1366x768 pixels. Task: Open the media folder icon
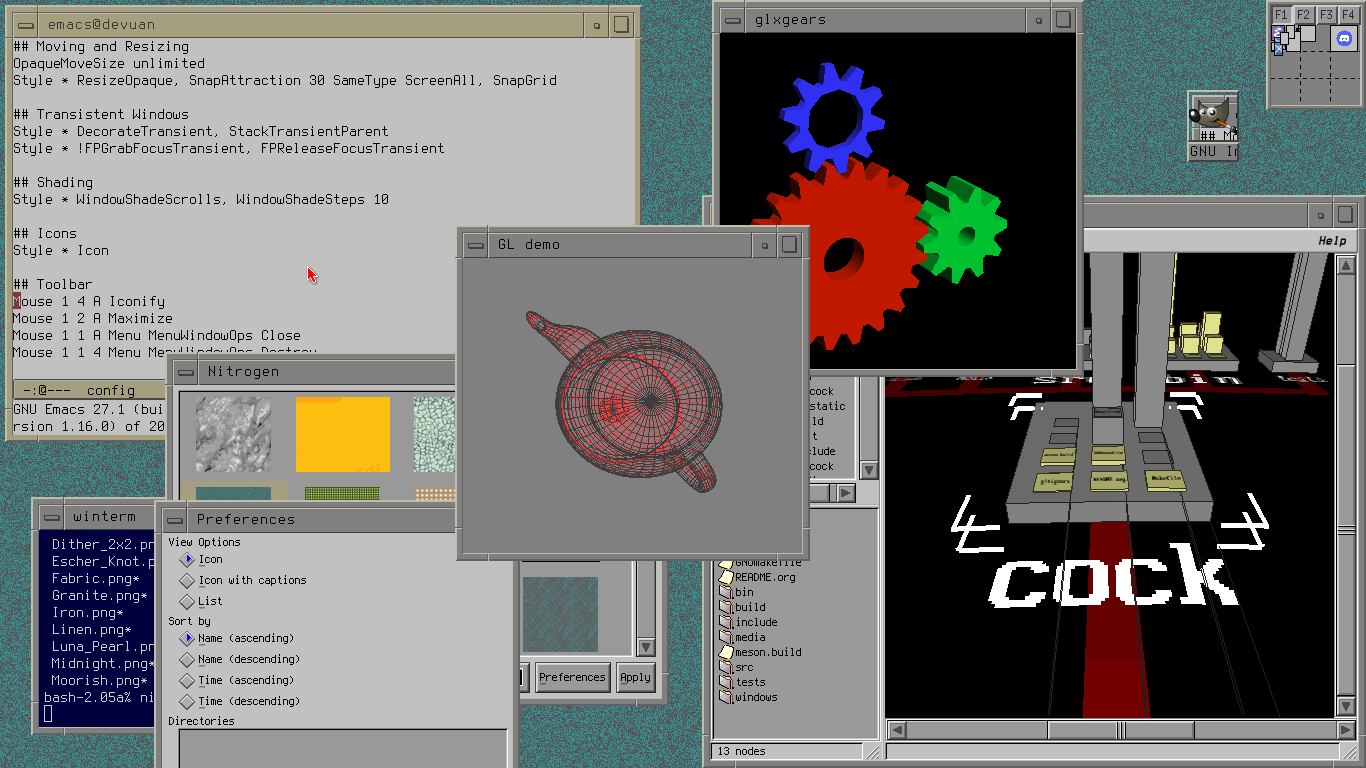coord(726,637)
